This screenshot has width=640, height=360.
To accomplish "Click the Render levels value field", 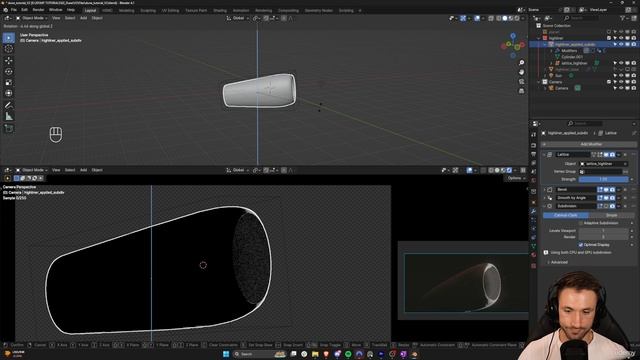I will pos(604,237).
